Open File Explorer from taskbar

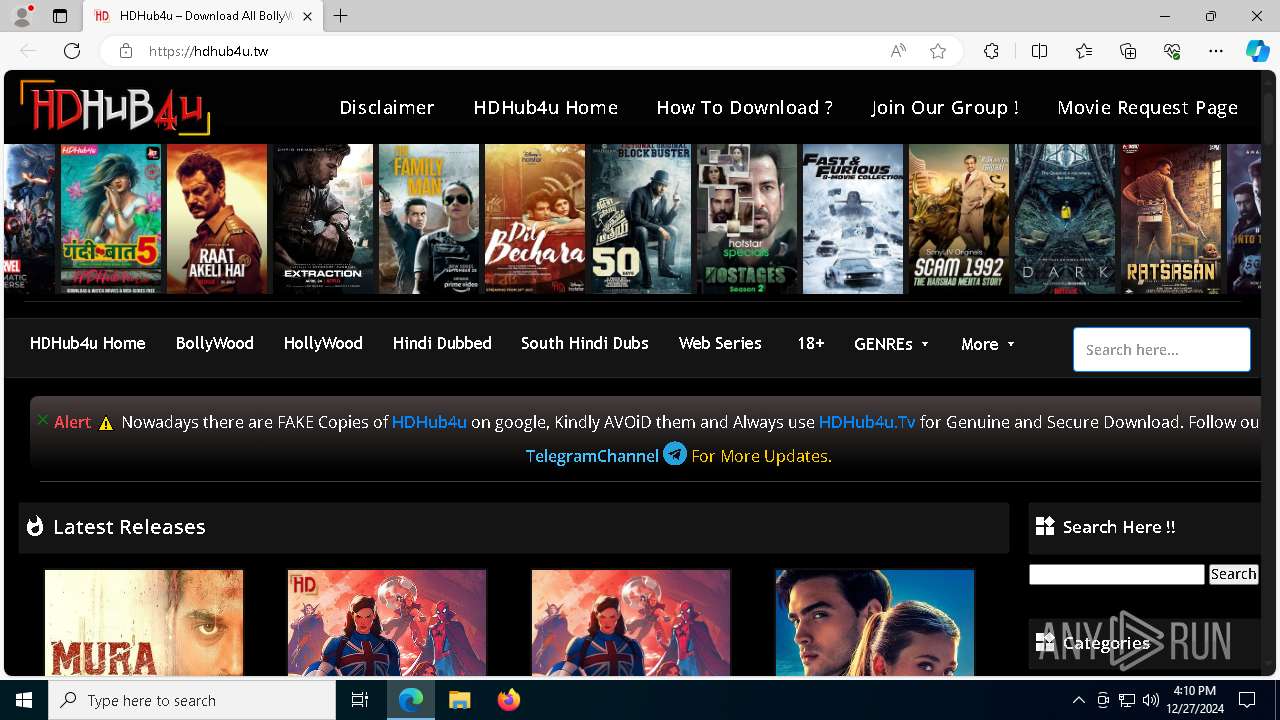pyautogui.click(x=459, y=700)
